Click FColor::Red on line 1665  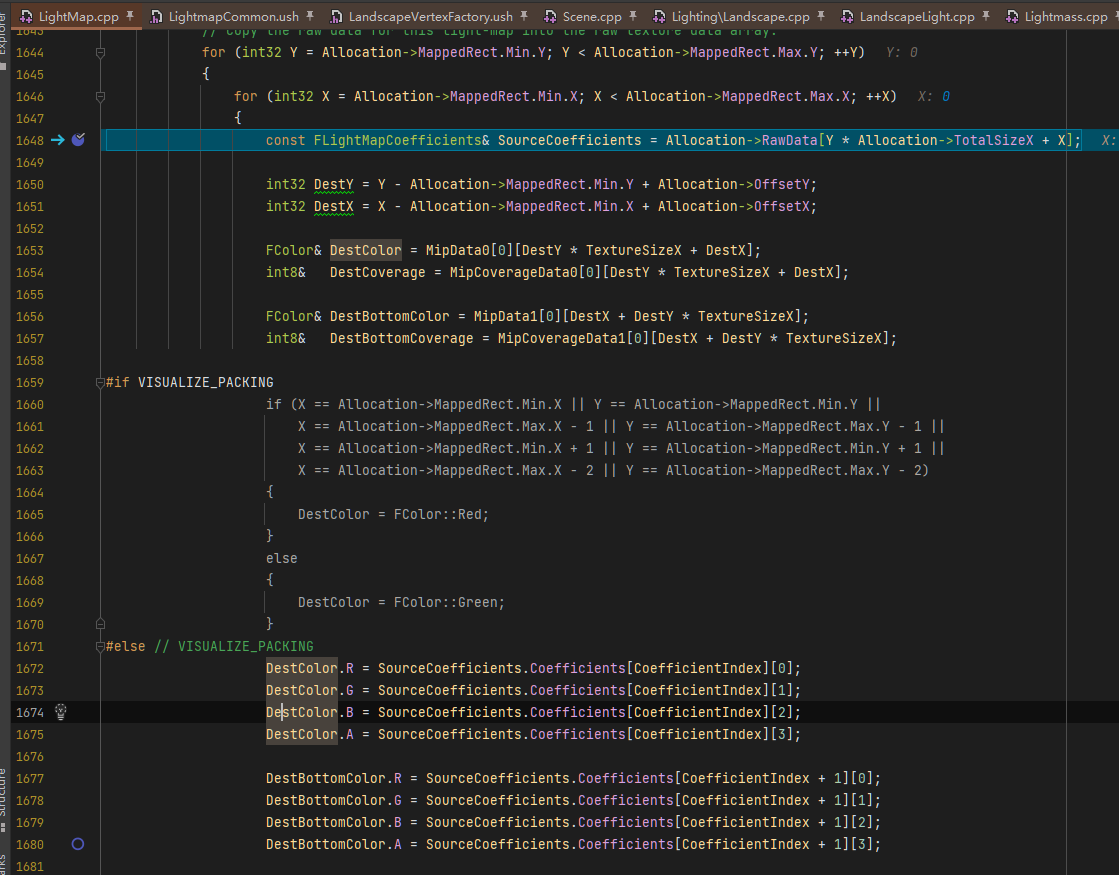[x=437, y=515]
